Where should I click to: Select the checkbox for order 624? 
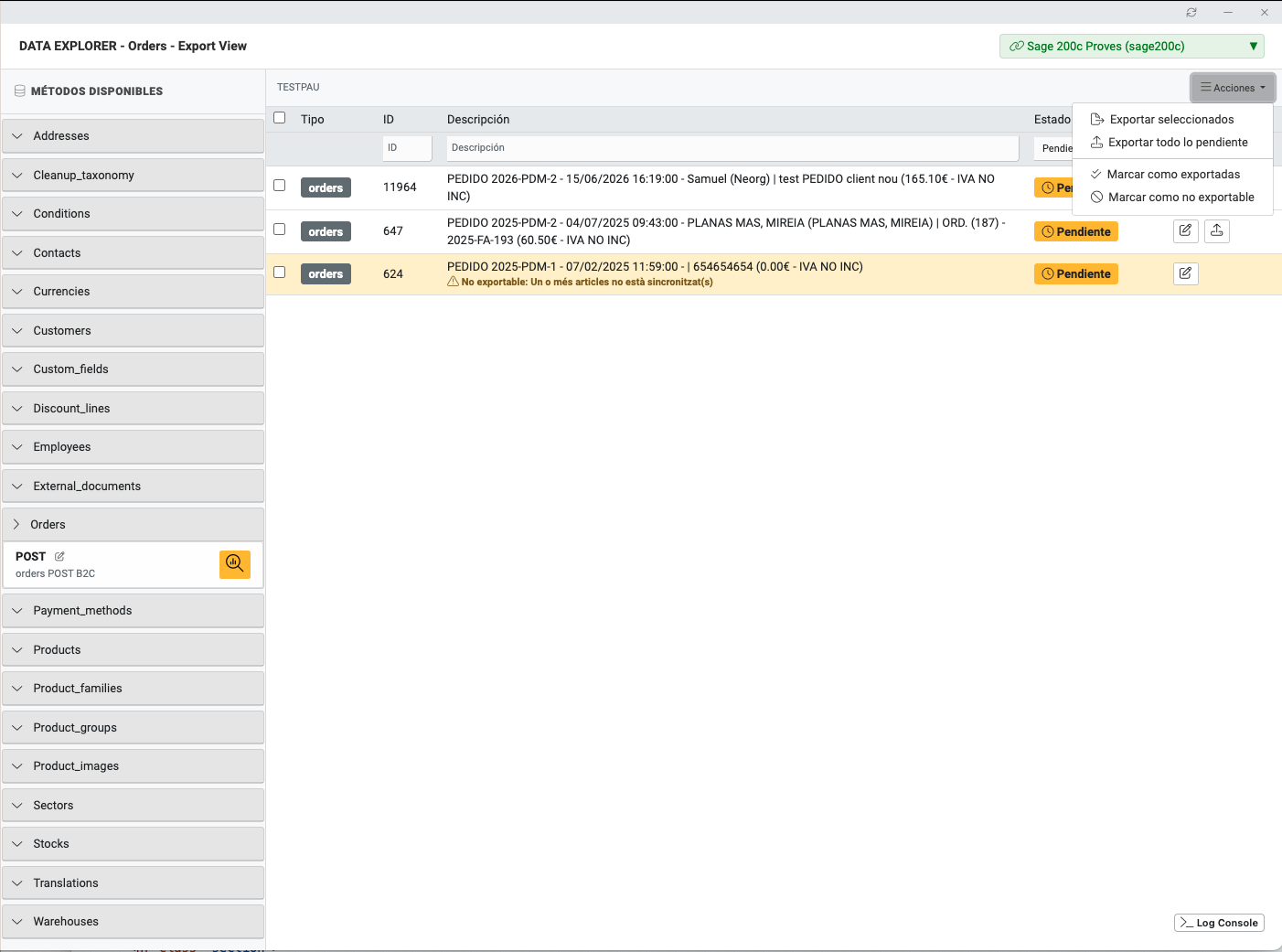pos(280,272)
